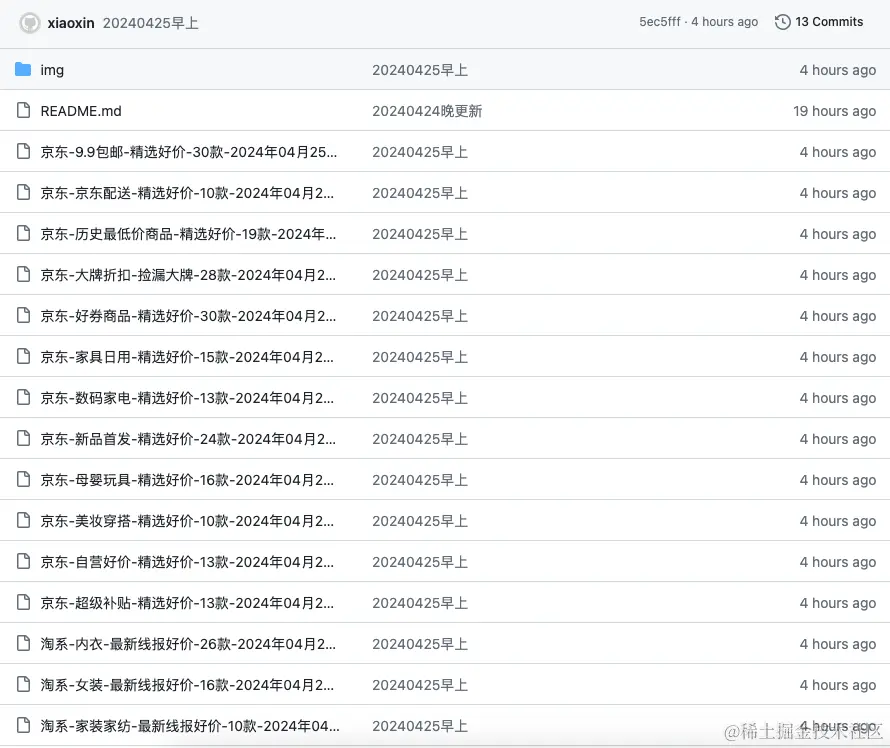Click file icon for 京东-数码家电
890x748 pixels.
click(23, 397)
